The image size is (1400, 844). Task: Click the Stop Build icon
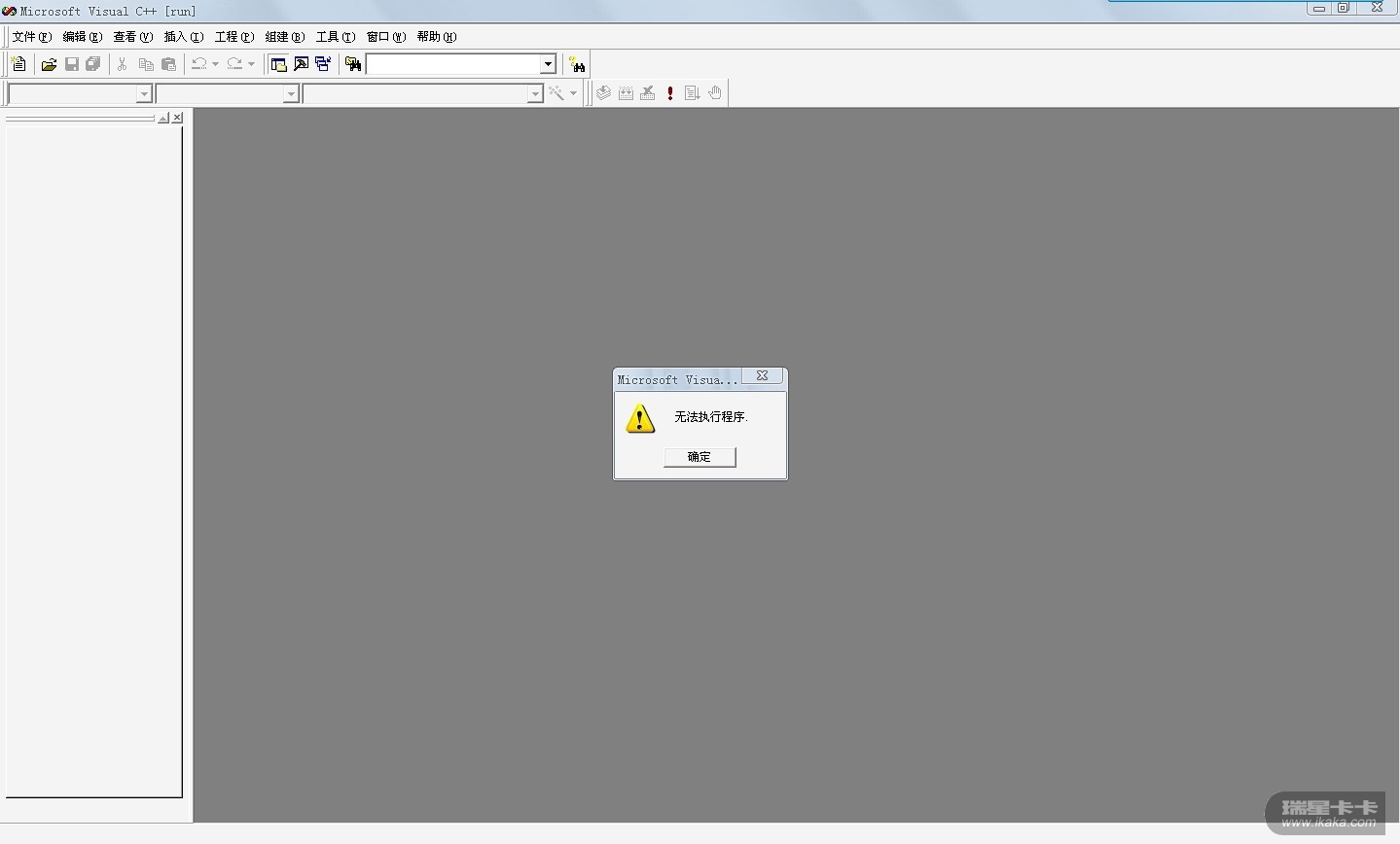pos(648,93)
